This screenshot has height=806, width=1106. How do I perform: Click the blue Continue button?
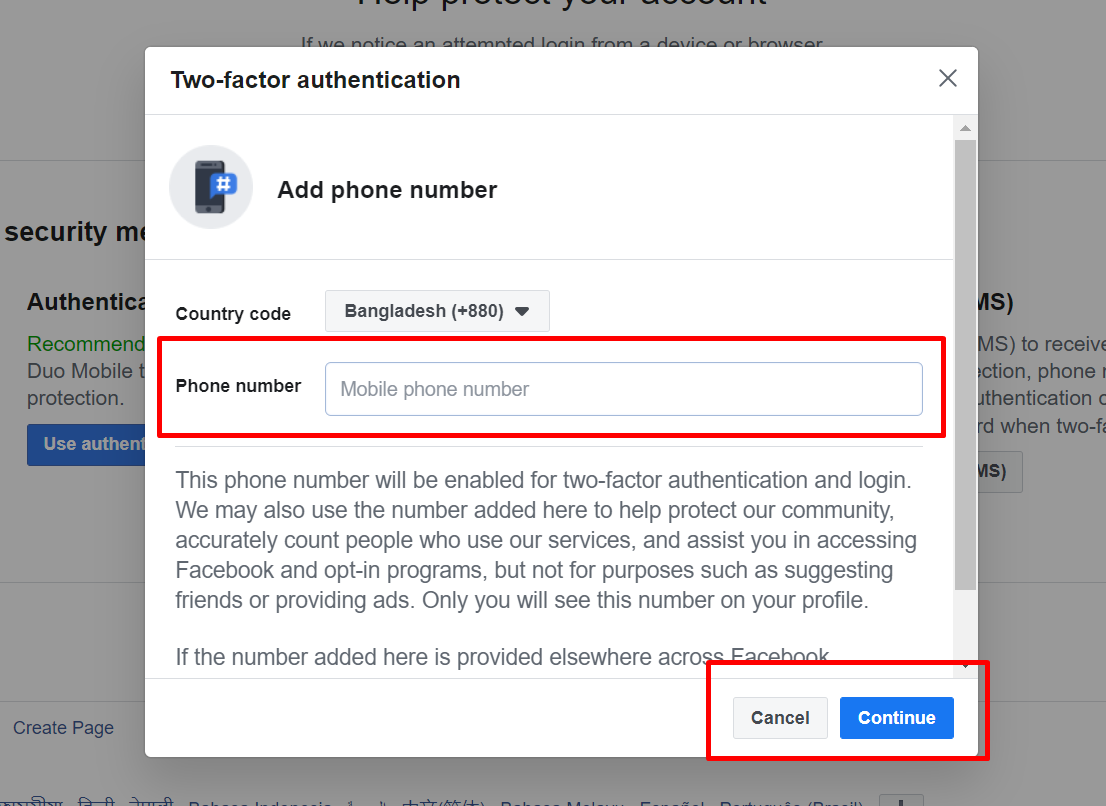click(897, 718)
